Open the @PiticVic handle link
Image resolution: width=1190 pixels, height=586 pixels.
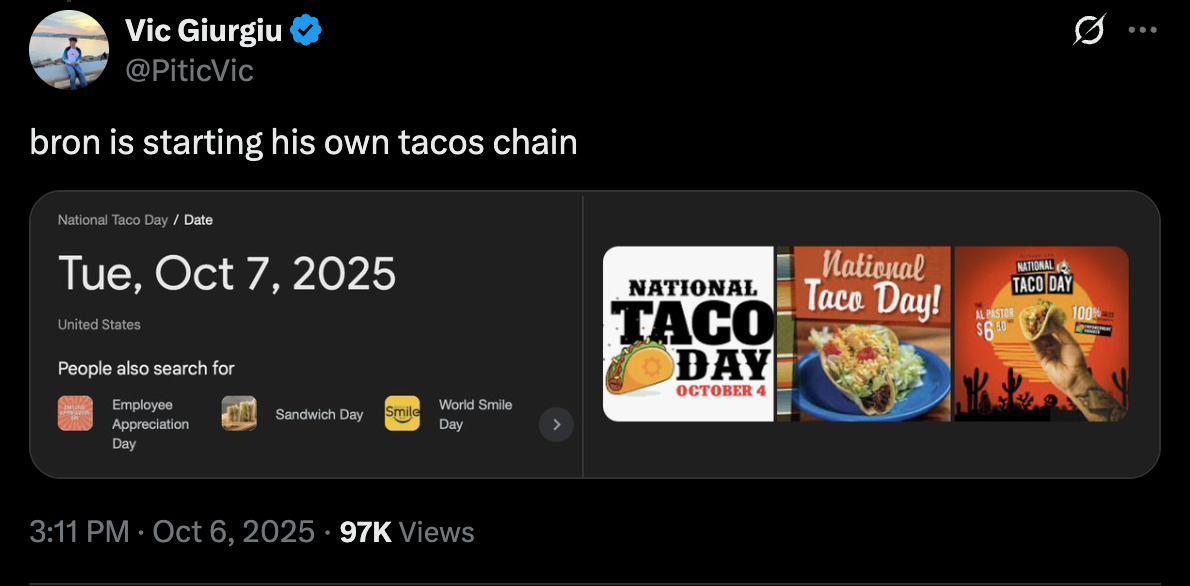click(189, 70)
